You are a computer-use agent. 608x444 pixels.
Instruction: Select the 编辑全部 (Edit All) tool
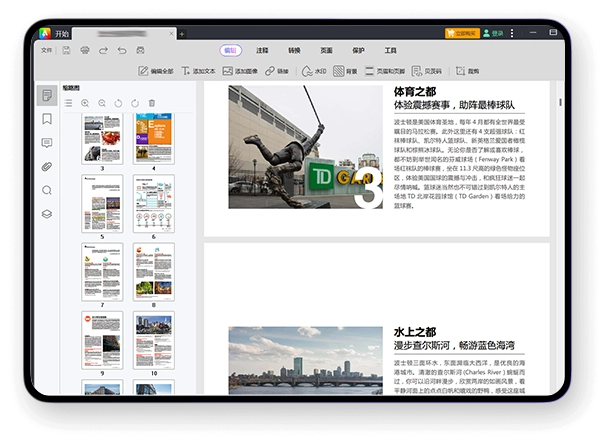pyautogui.click(x=155, y=71)
